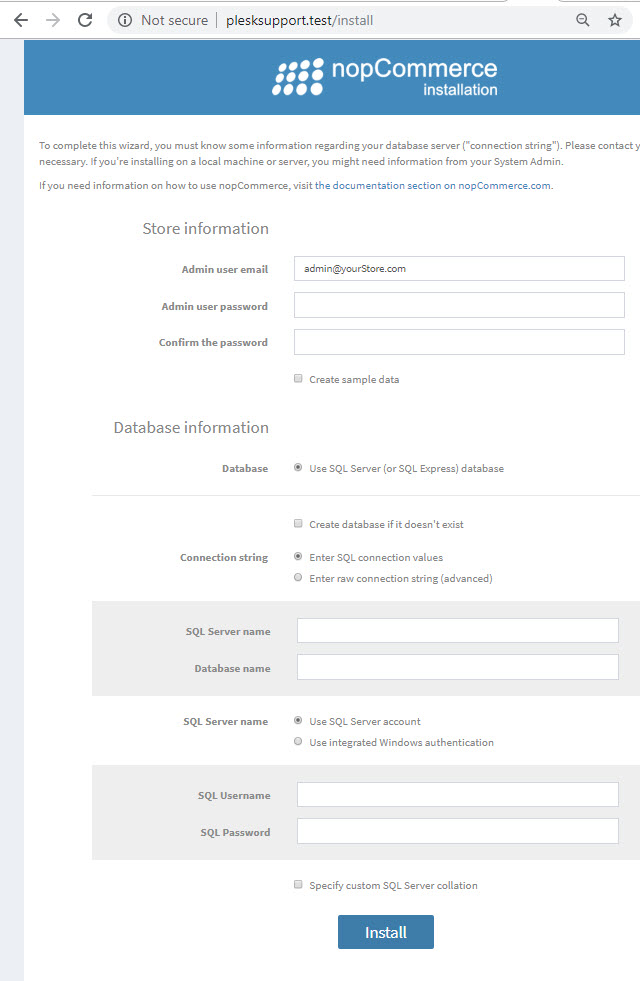
Task: Open the documentation section on nopCommerce.com link
Action: point(433,185)
